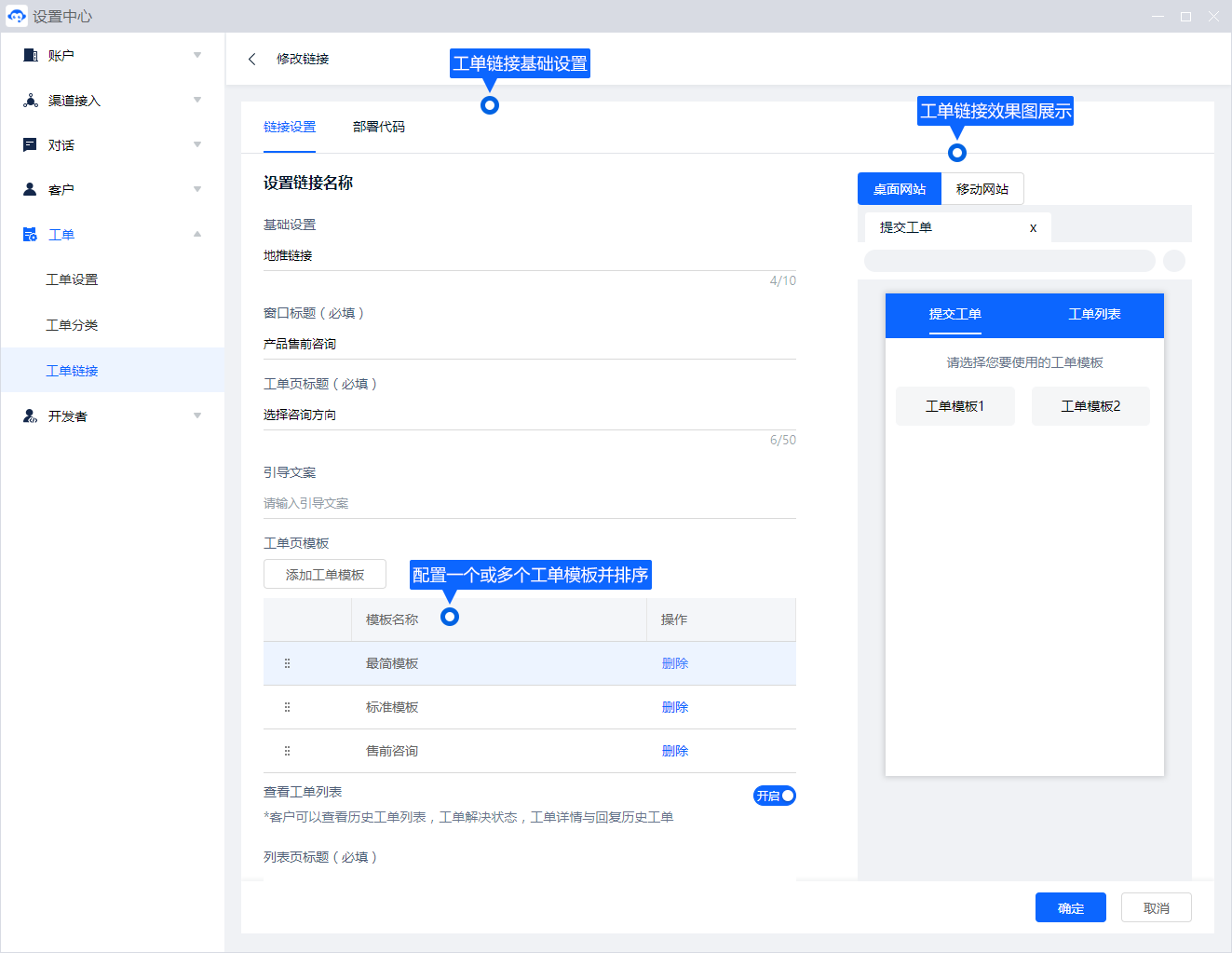The image size is (1232, 953).
Task: Open 工单分类 in the sidebar
Action: (x=72, y=325)
